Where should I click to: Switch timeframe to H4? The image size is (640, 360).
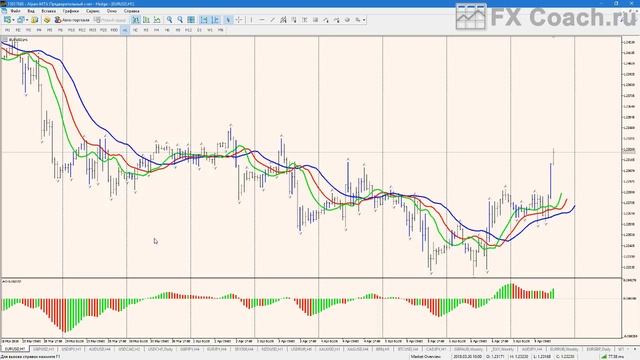(157, 30)
